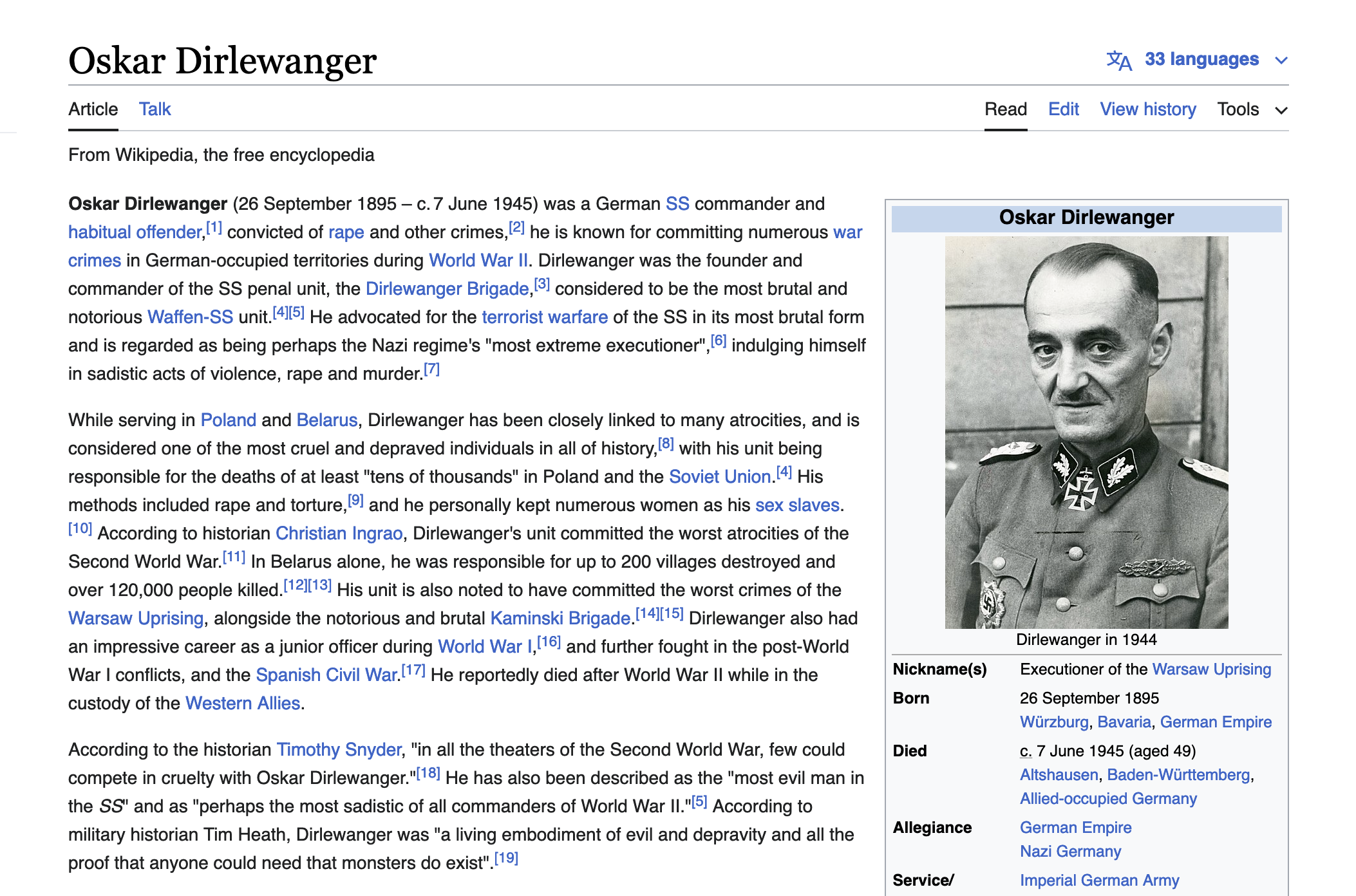Follow the Waffen-SS link
The image size is (1356, 896).
tap(190, 317)
